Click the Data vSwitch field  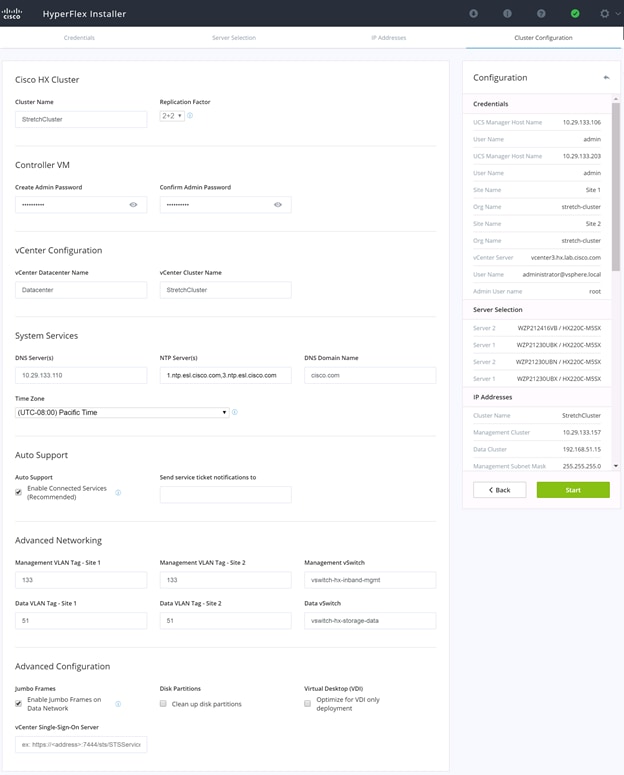[370, 620]
